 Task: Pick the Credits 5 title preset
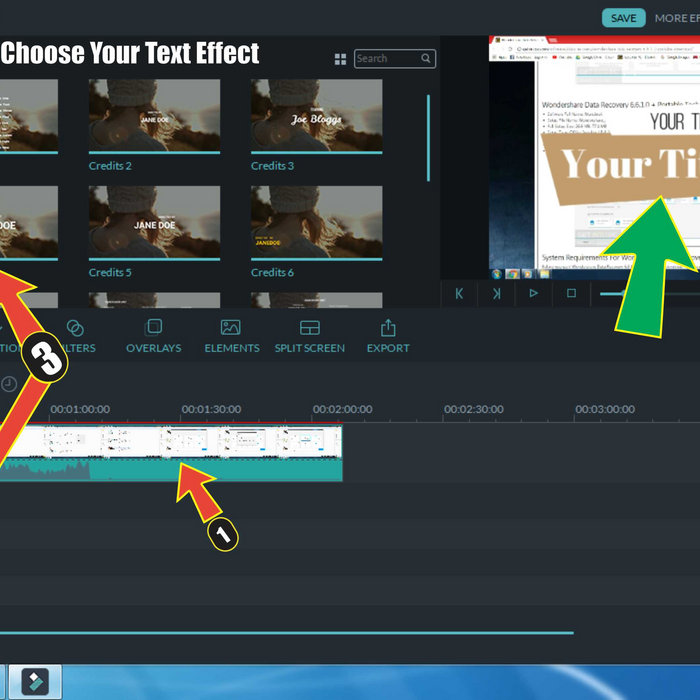coord(154,222)
